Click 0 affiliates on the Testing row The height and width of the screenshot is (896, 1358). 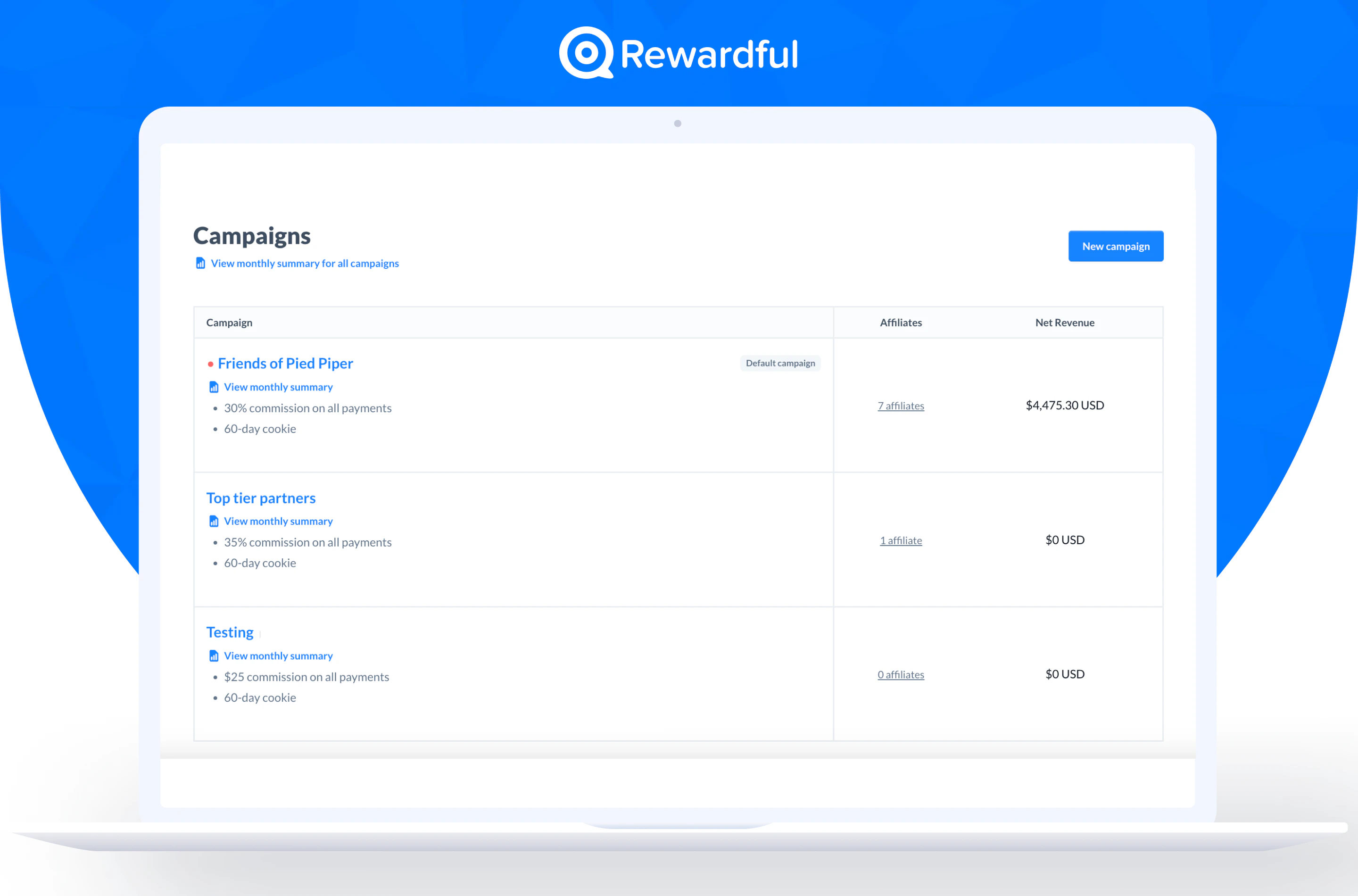click(900, 674)
